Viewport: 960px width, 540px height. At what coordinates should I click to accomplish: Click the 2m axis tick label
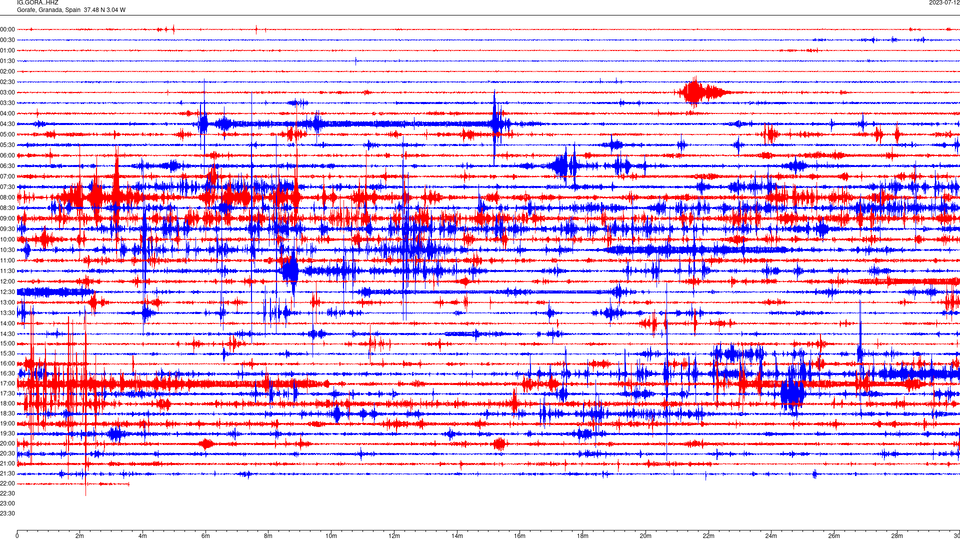pos(80,536)
